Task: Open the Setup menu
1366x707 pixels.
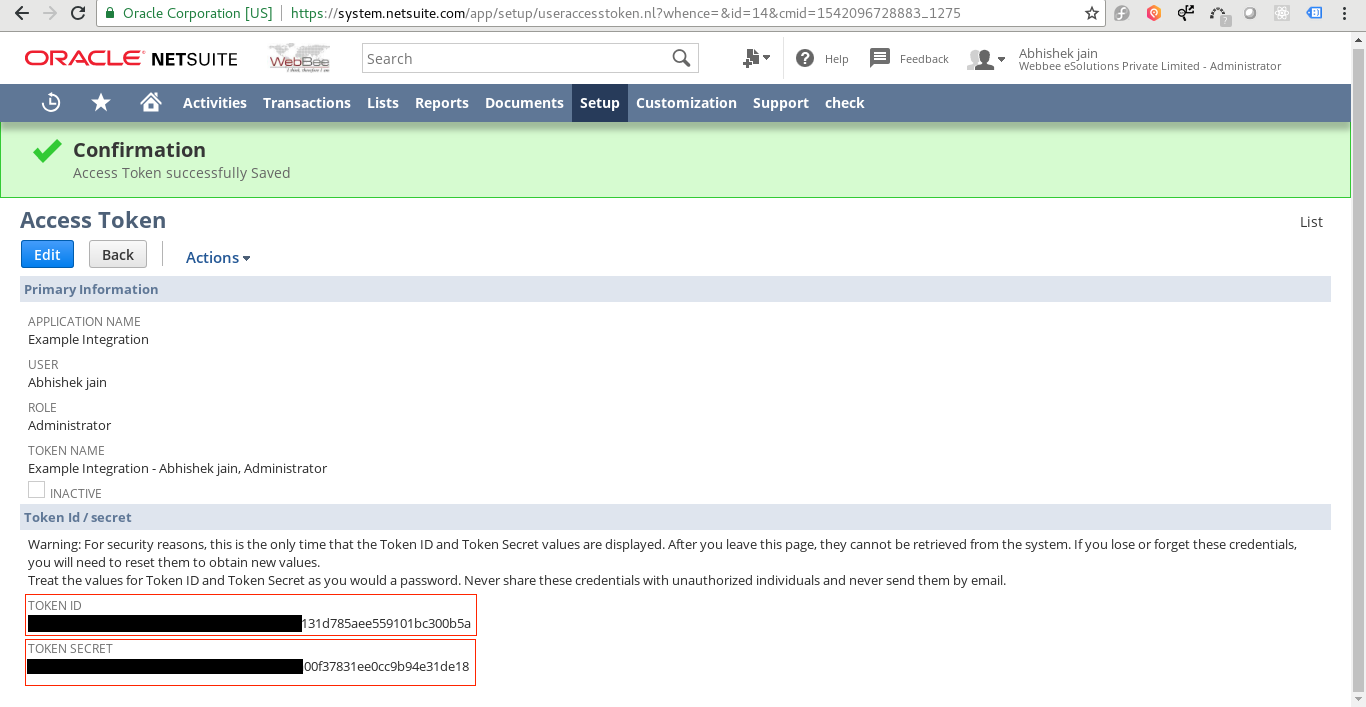Action: click(x=600, y=103)
